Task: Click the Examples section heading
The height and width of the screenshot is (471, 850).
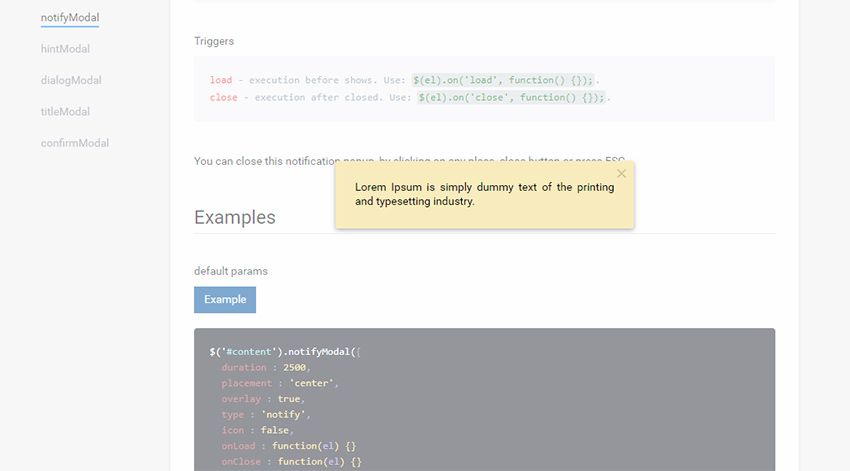Action: 235,217
